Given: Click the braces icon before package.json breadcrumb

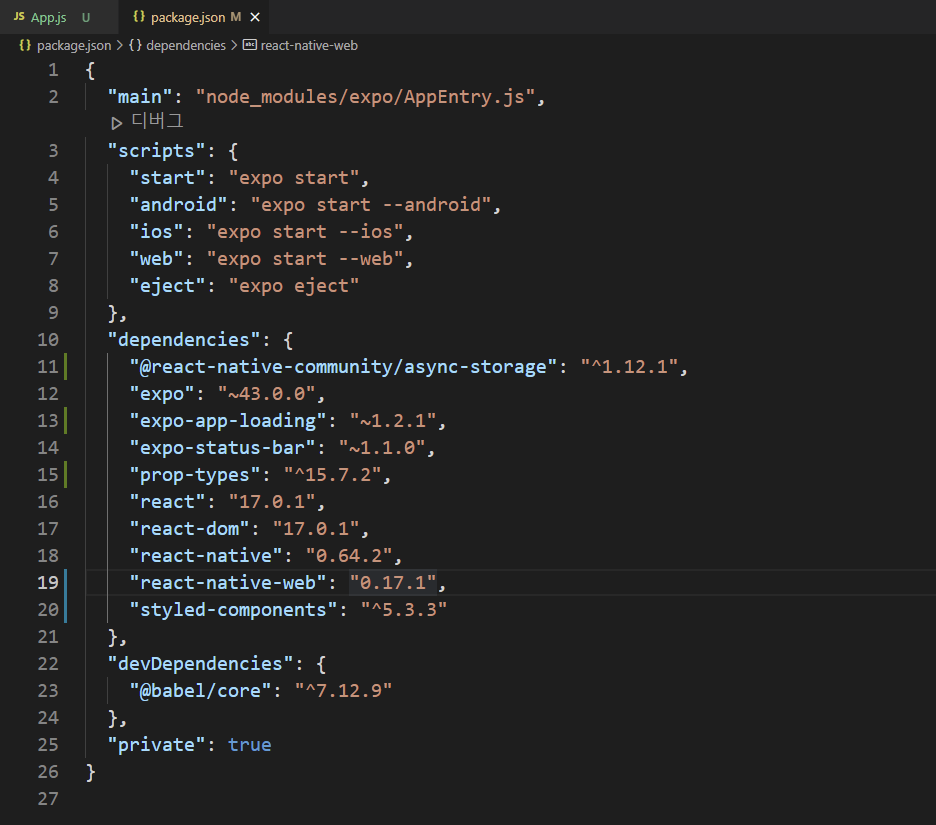Looking at the screenshot, I should click(25, 45).
